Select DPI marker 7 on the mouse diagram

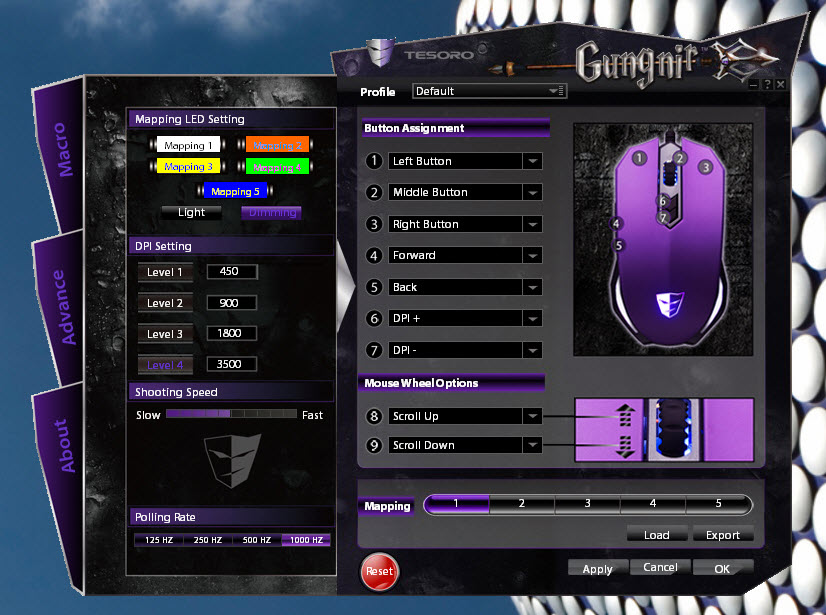[x=663, y=217]
